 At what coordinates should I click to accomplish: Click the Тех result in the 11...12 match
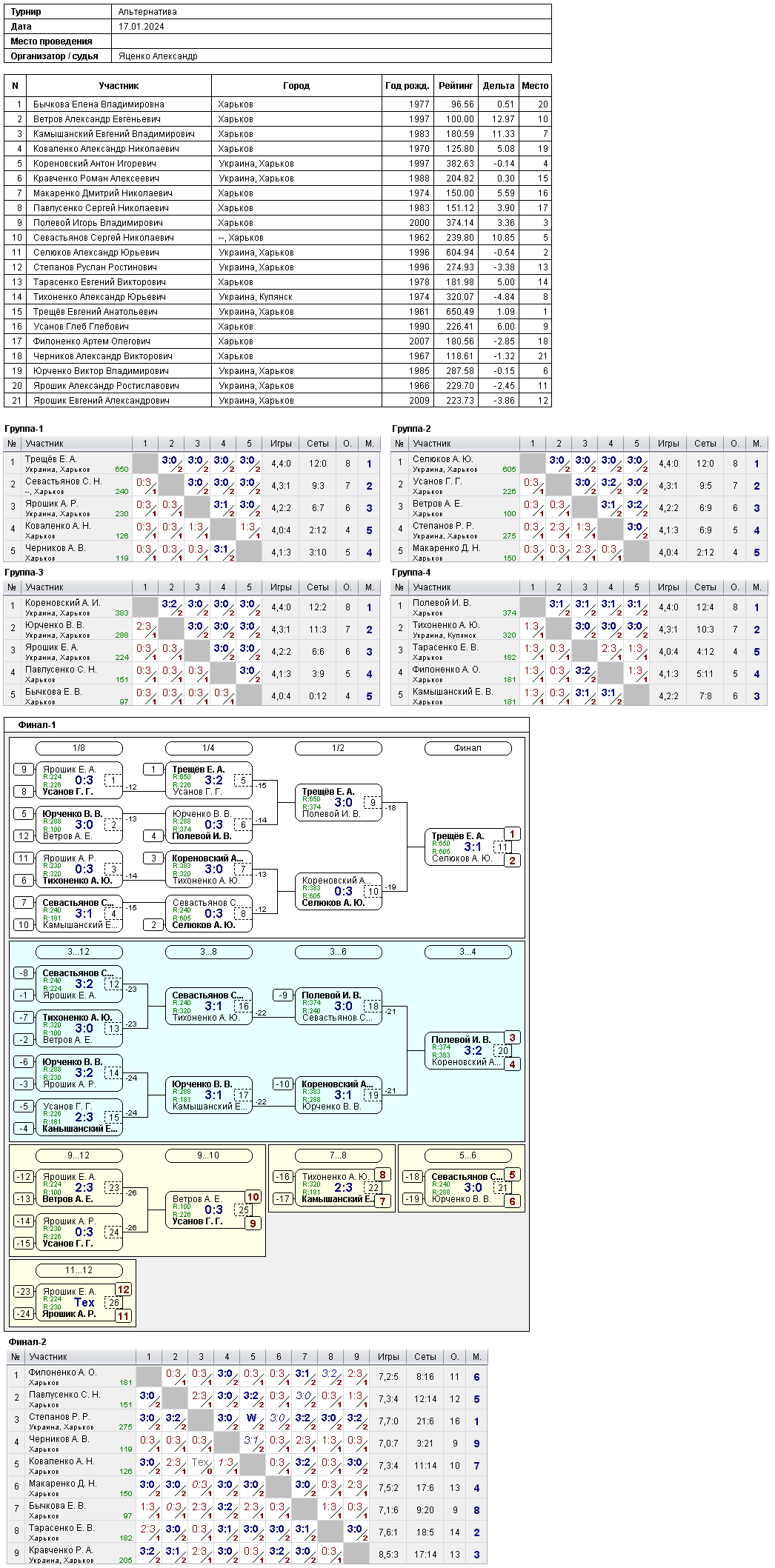tap(84, 1303)
